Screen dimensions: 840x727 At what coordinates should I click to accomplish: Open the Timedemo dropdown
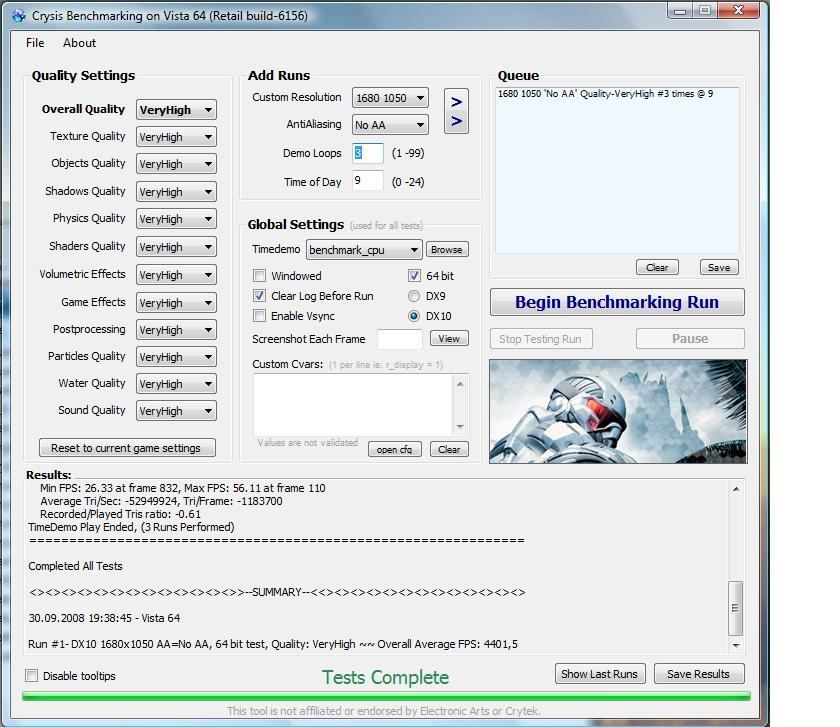364,250
